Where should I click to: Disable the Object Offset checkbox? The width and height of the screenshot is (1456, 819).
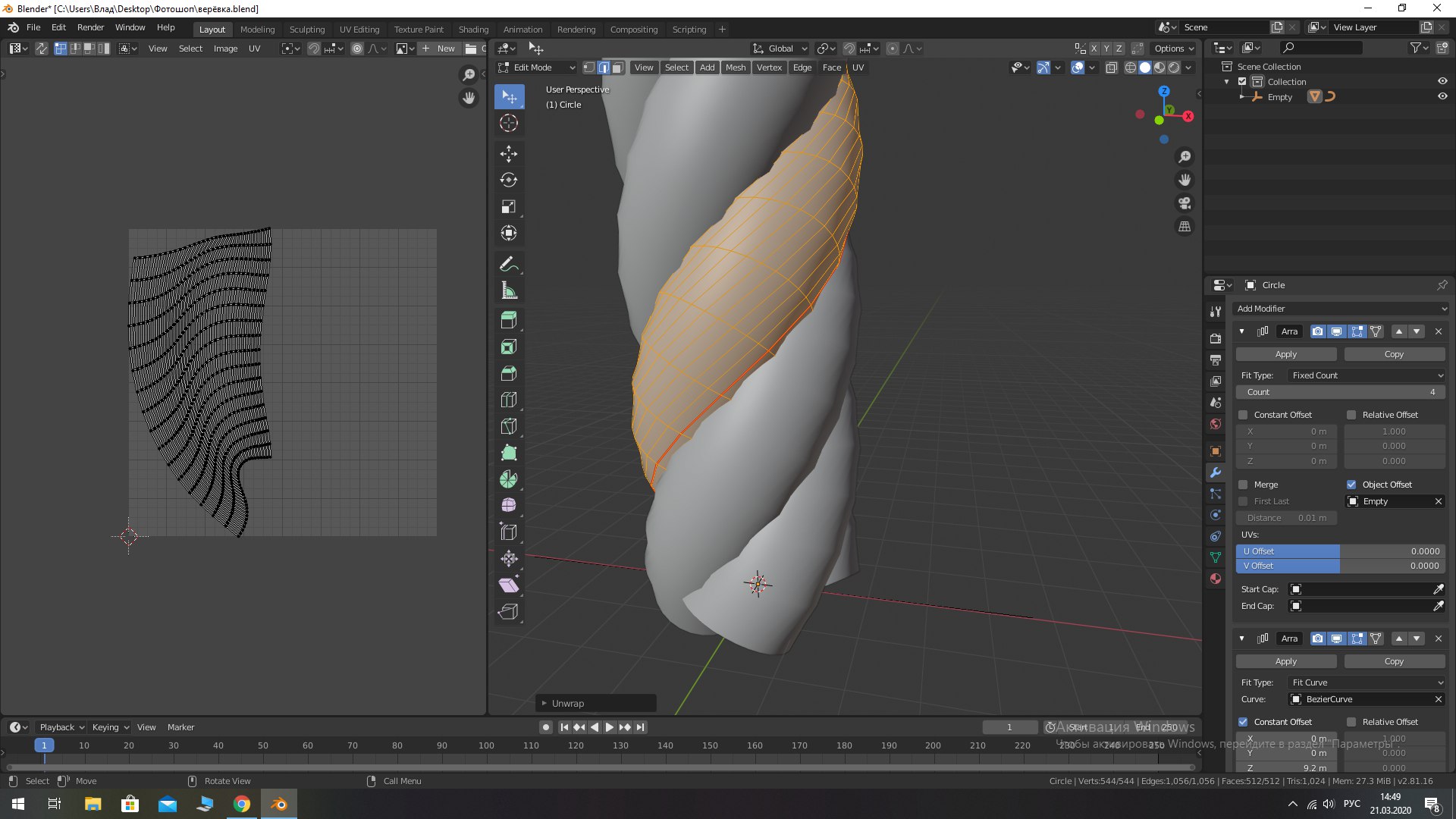click(1351, 485)
